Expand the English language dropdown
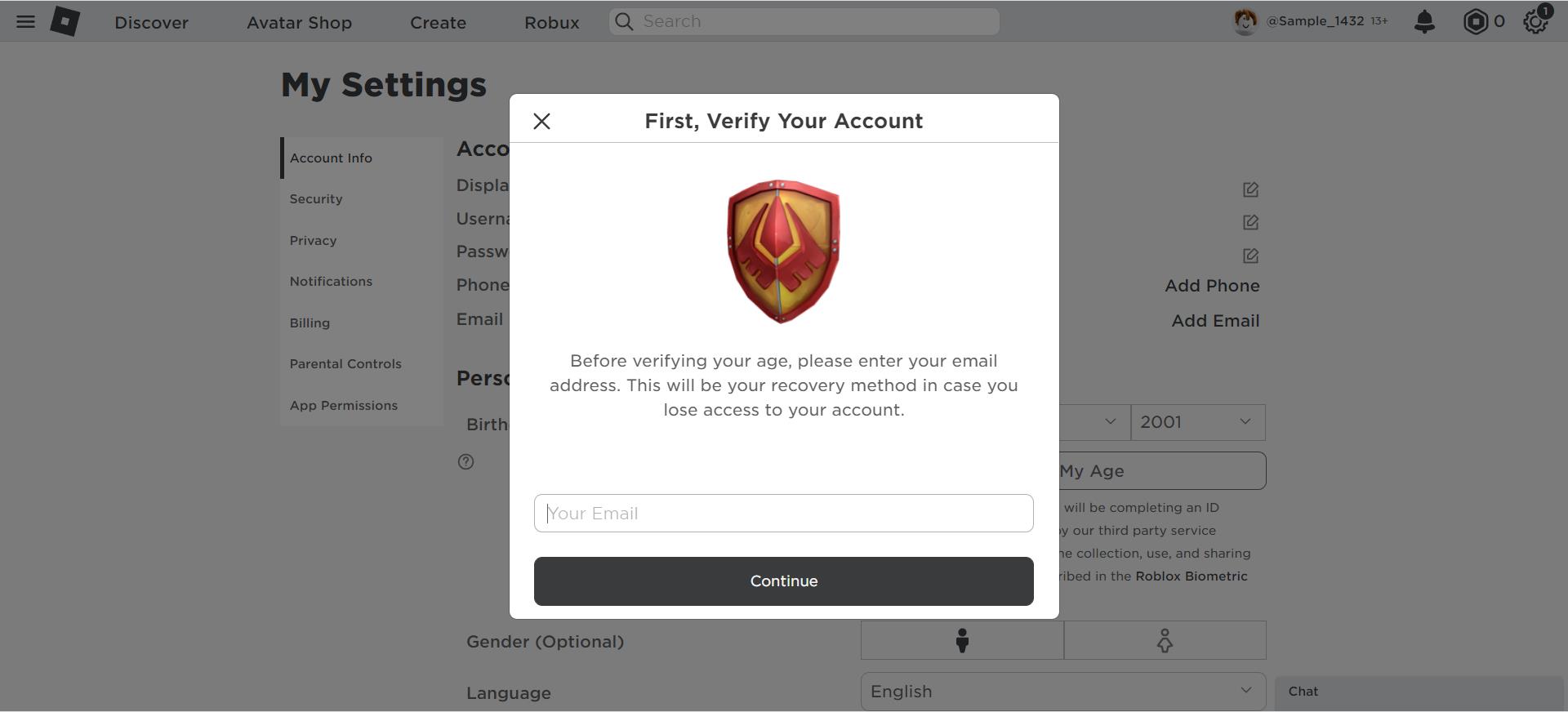Screen dimensions: 1568x712 tap(1063, 692)
